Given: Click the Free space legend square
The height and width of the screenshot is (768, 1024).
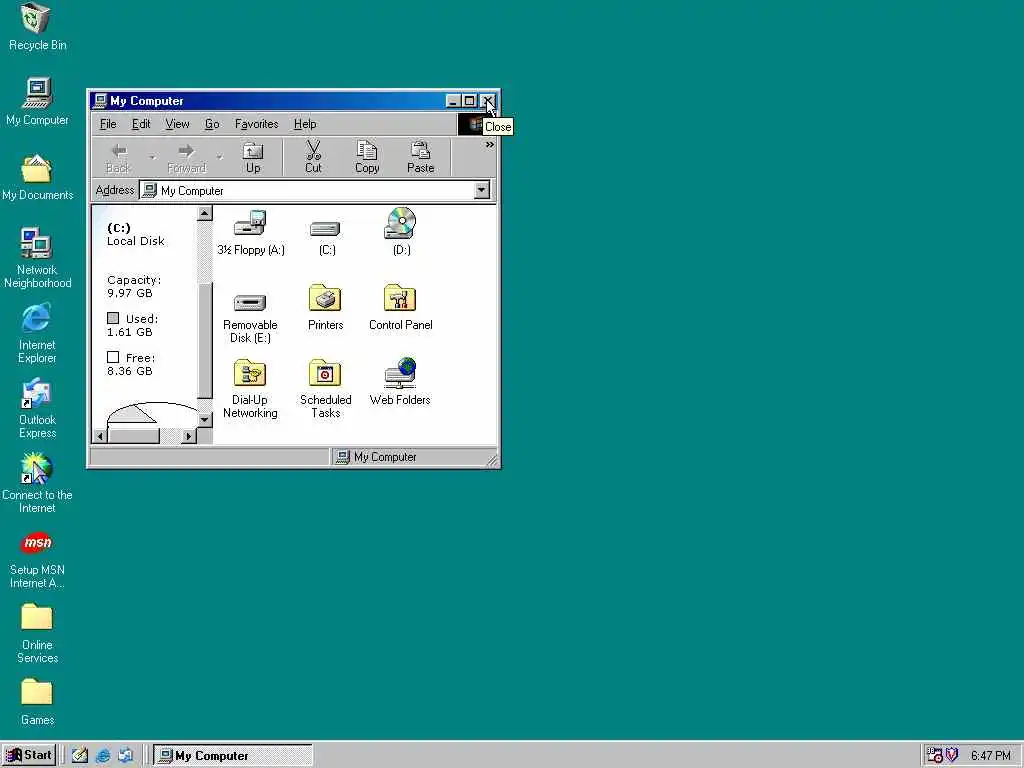Looking at the screenshot, I should coord(113,357).
